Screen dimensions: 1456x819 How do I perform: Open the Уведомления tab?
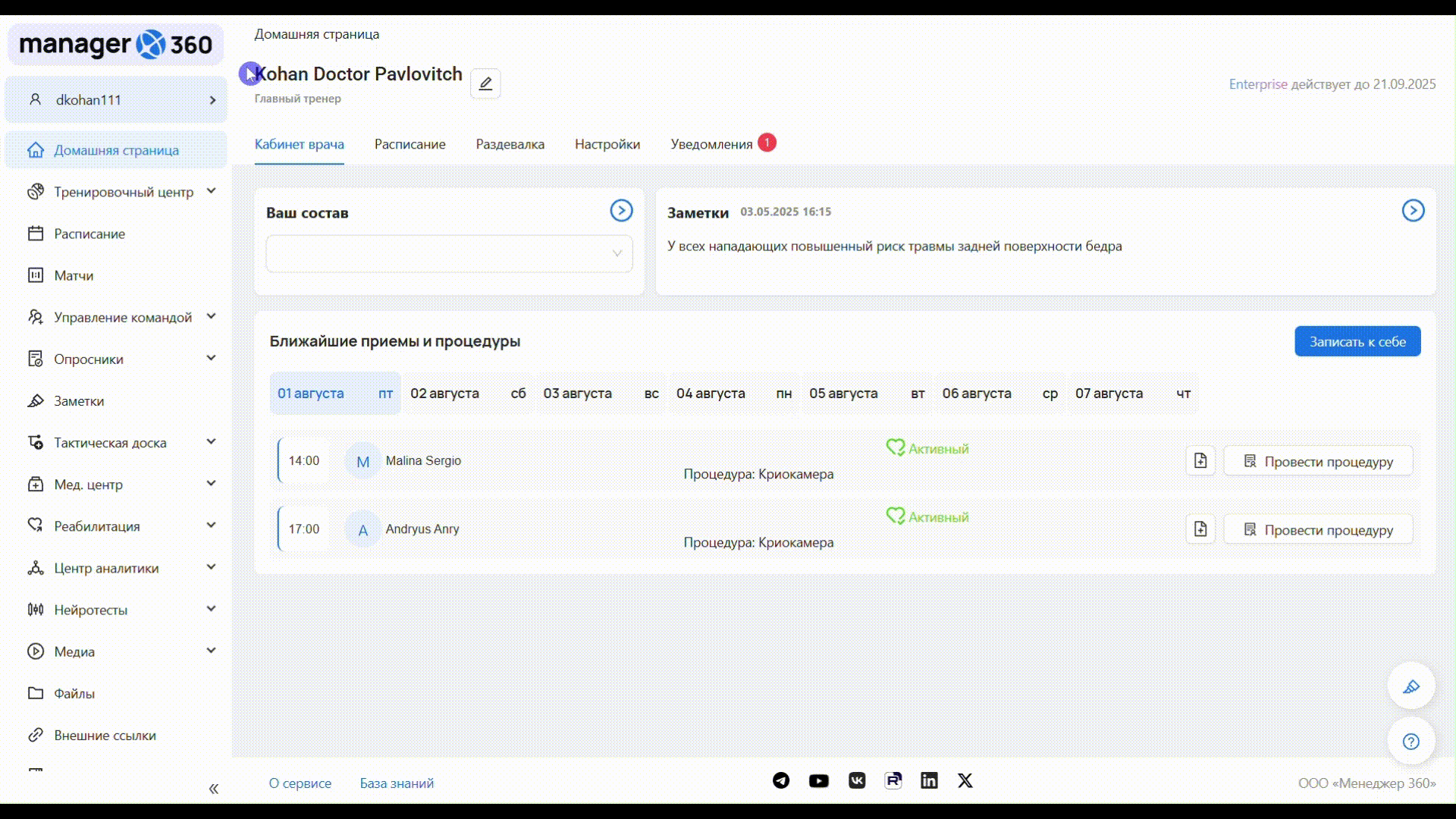tap(711, 144)
